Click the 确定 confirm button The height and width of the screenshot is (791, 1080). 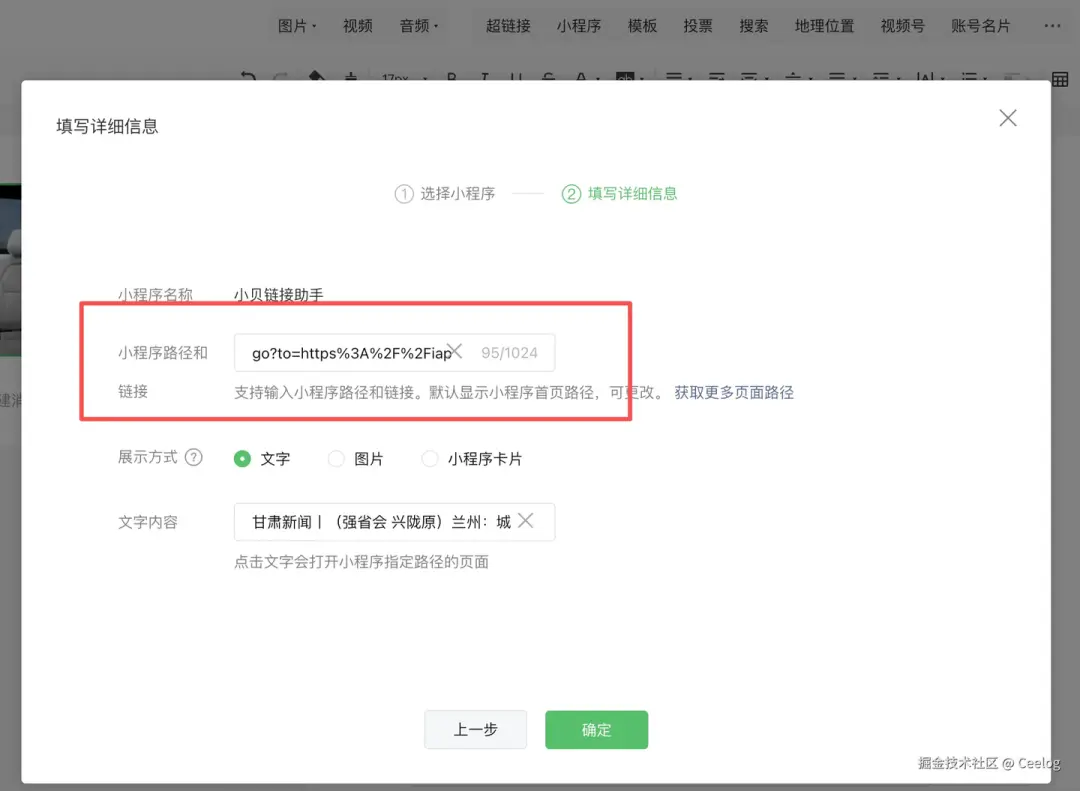click(596, 729)
